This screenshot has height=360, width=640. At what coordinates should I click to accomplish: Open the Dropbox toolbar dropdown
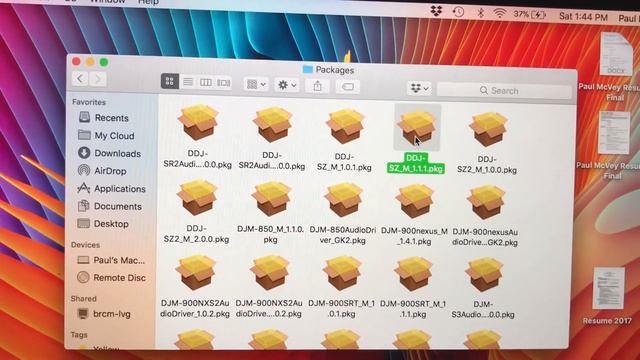tap(419, 88)
